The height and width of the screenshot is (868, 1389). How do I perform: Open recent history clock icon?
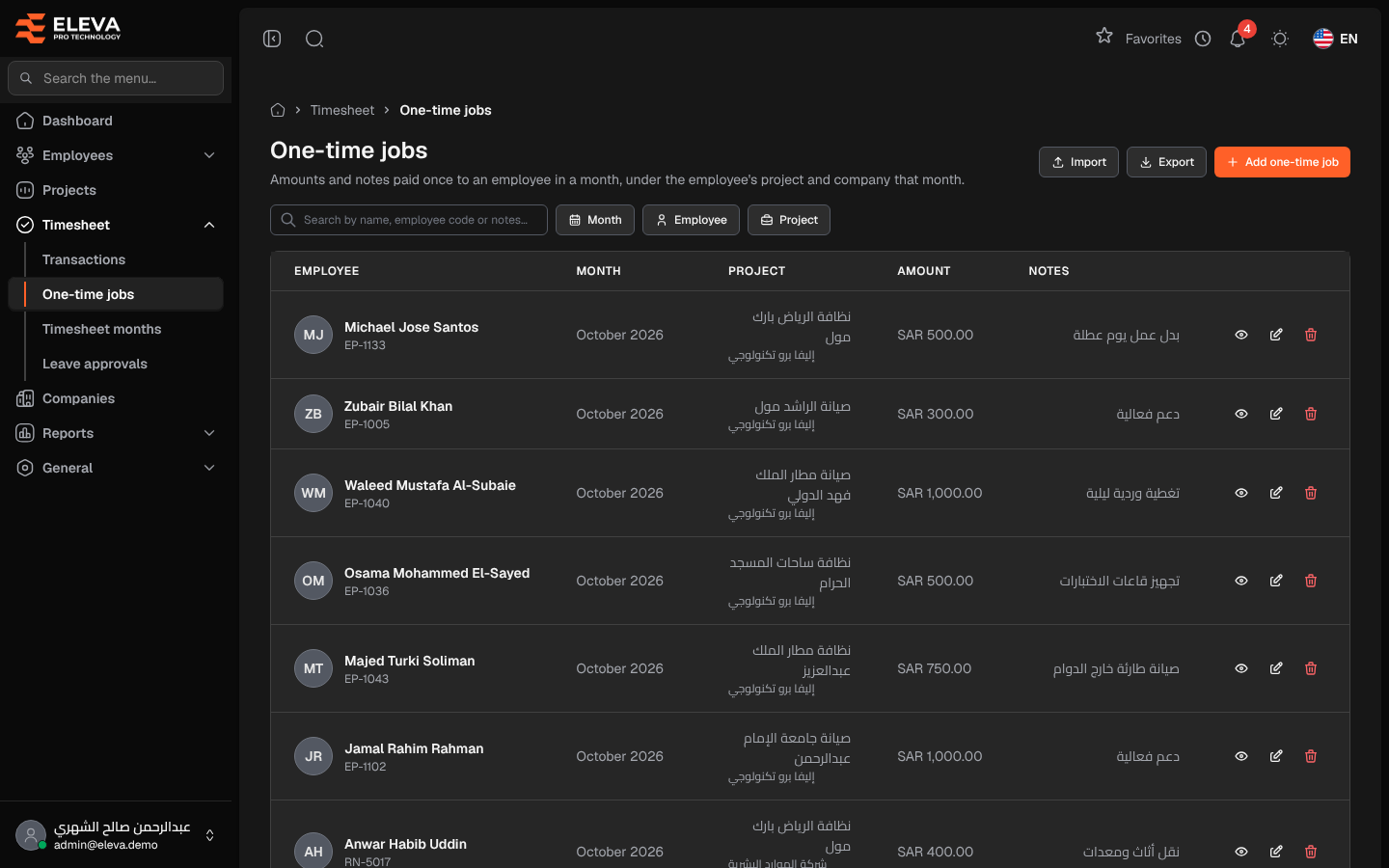pyautogui.click(x=1203, y=39)
